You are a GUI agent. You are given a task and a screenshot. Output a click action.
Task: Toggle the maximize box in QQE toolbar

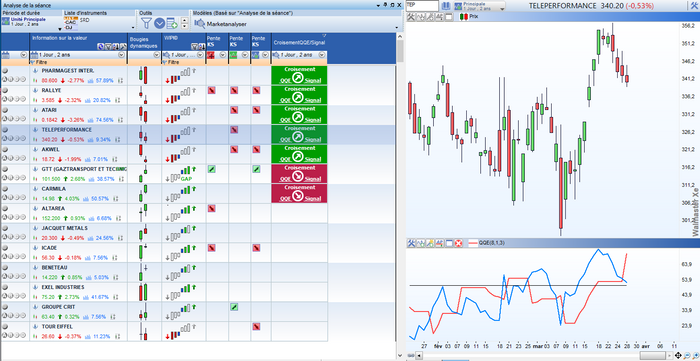click(449, 243)
